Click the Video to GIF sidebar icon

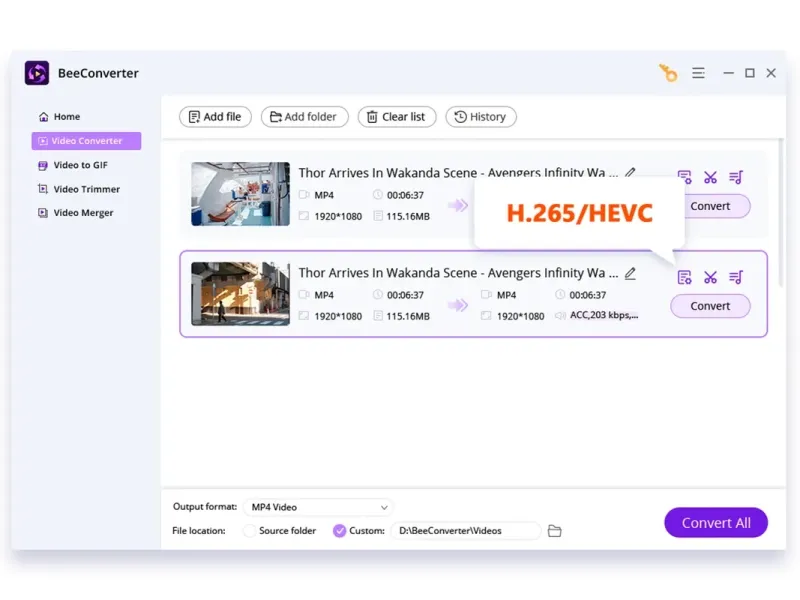(x=43, y=165)
